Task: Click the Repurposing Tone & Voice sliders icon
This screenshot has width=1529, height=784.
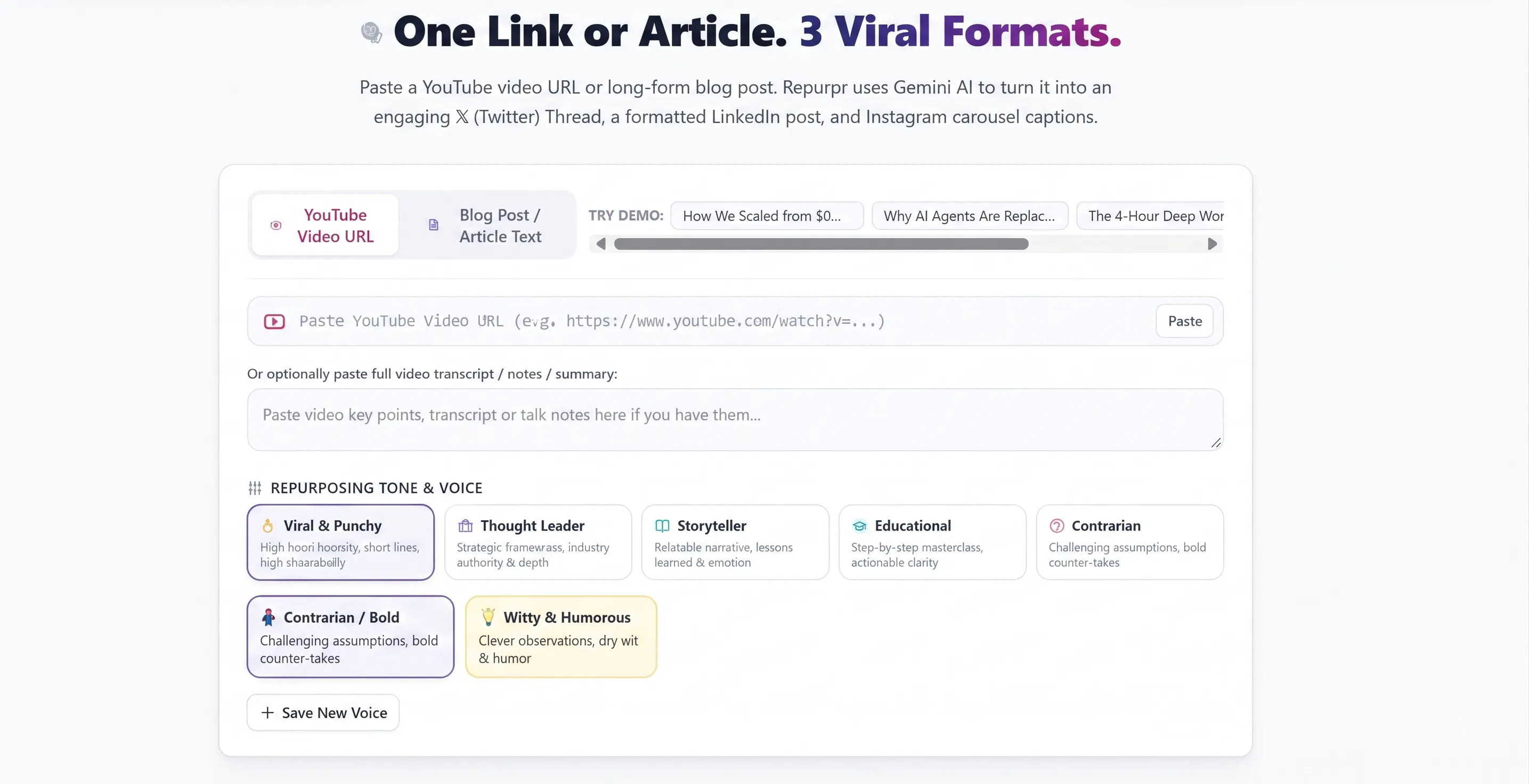Action: click(255, 488)
